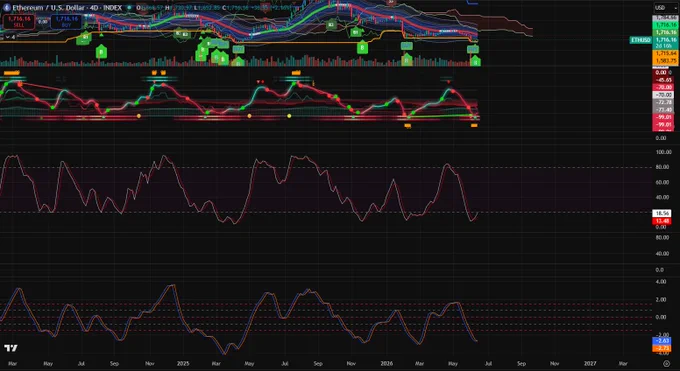This screenshot has width=680, height=371.
Task: Open chart time zone settings icon
Action: [x=667, y=363]
